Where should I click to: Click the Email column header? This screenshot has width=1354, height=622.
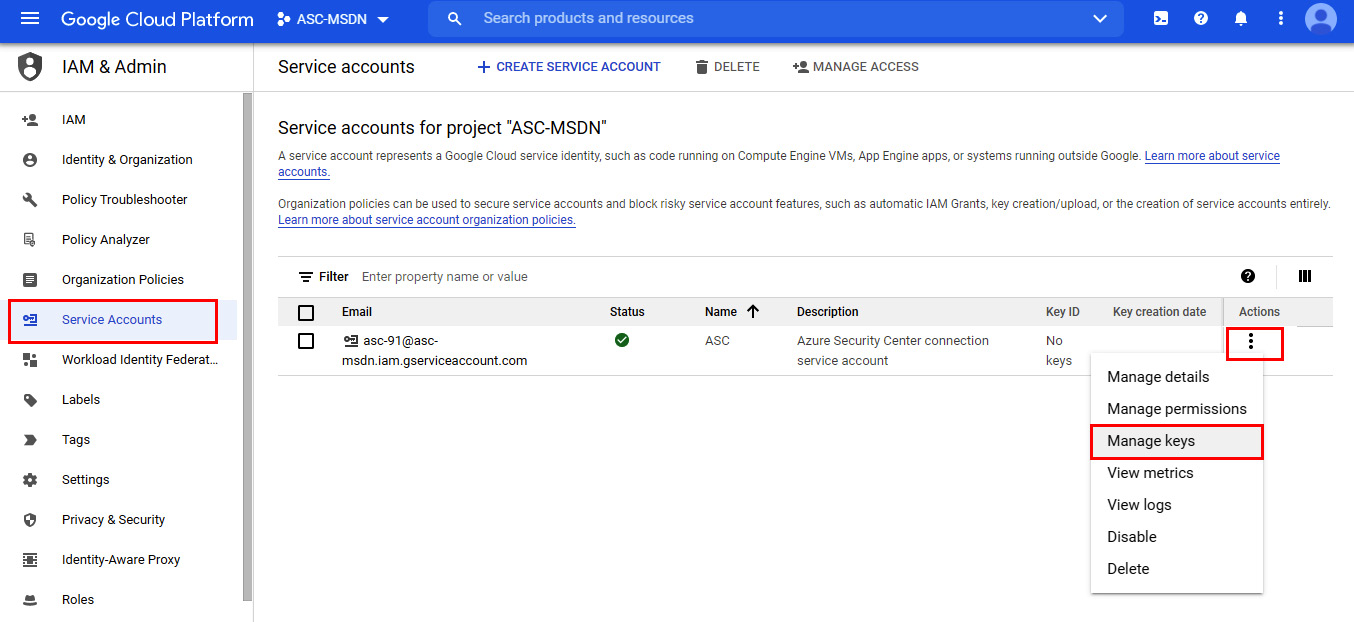(357, 312)
